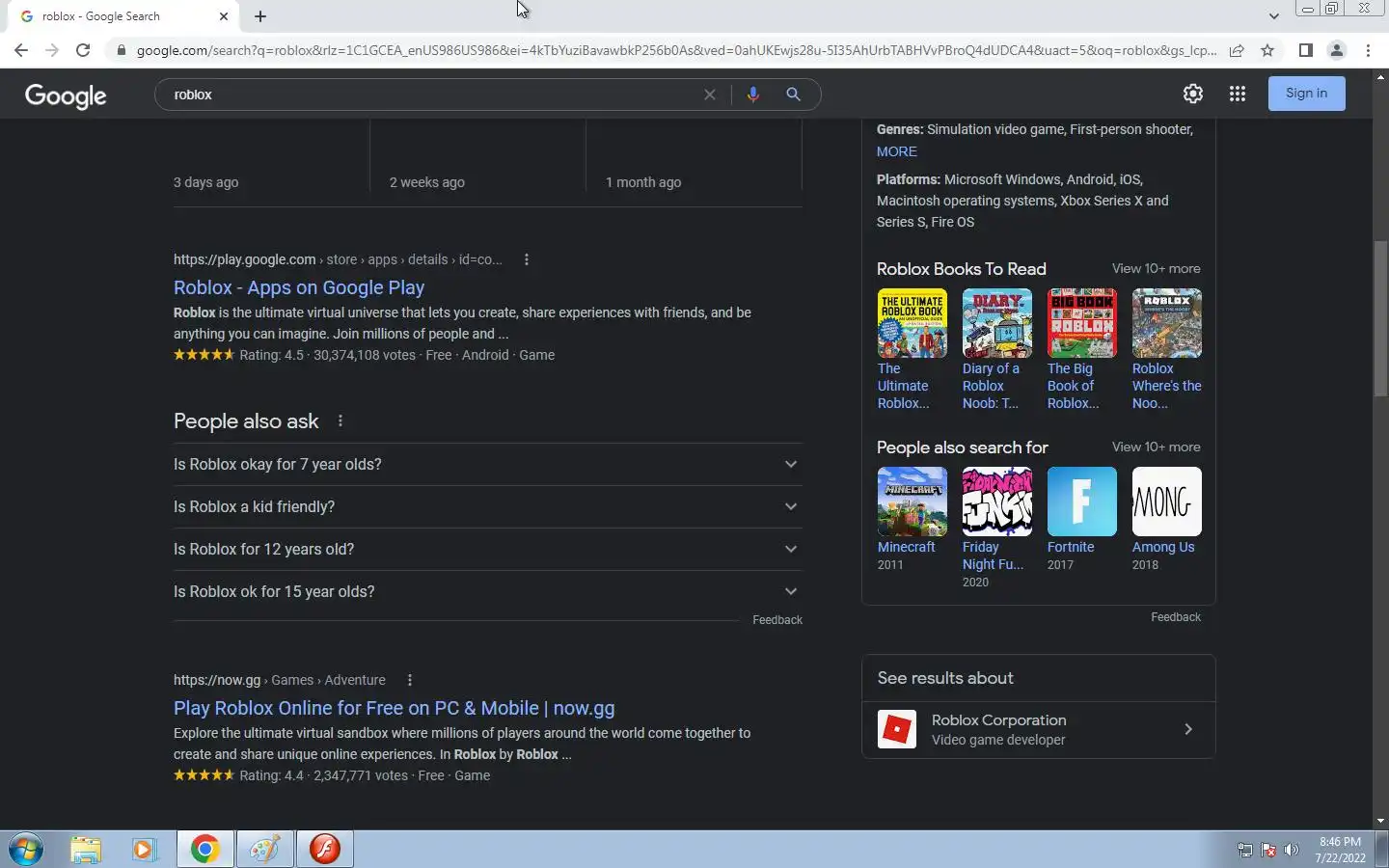Click the site security lock icon

[x=121, y=50]
